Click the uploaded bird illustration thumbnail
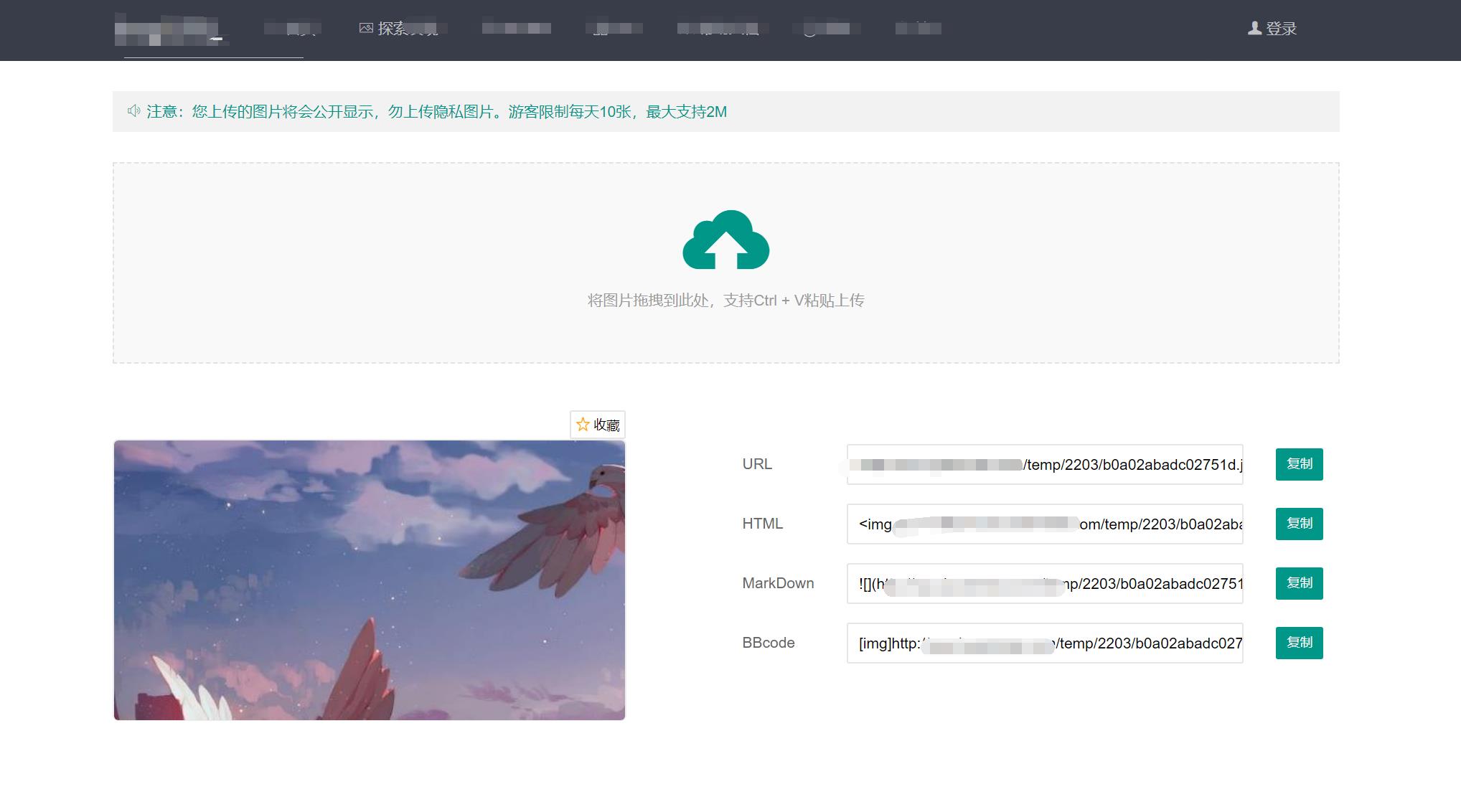The width and height of the screenshot is (1461, 812). point(370,580)
